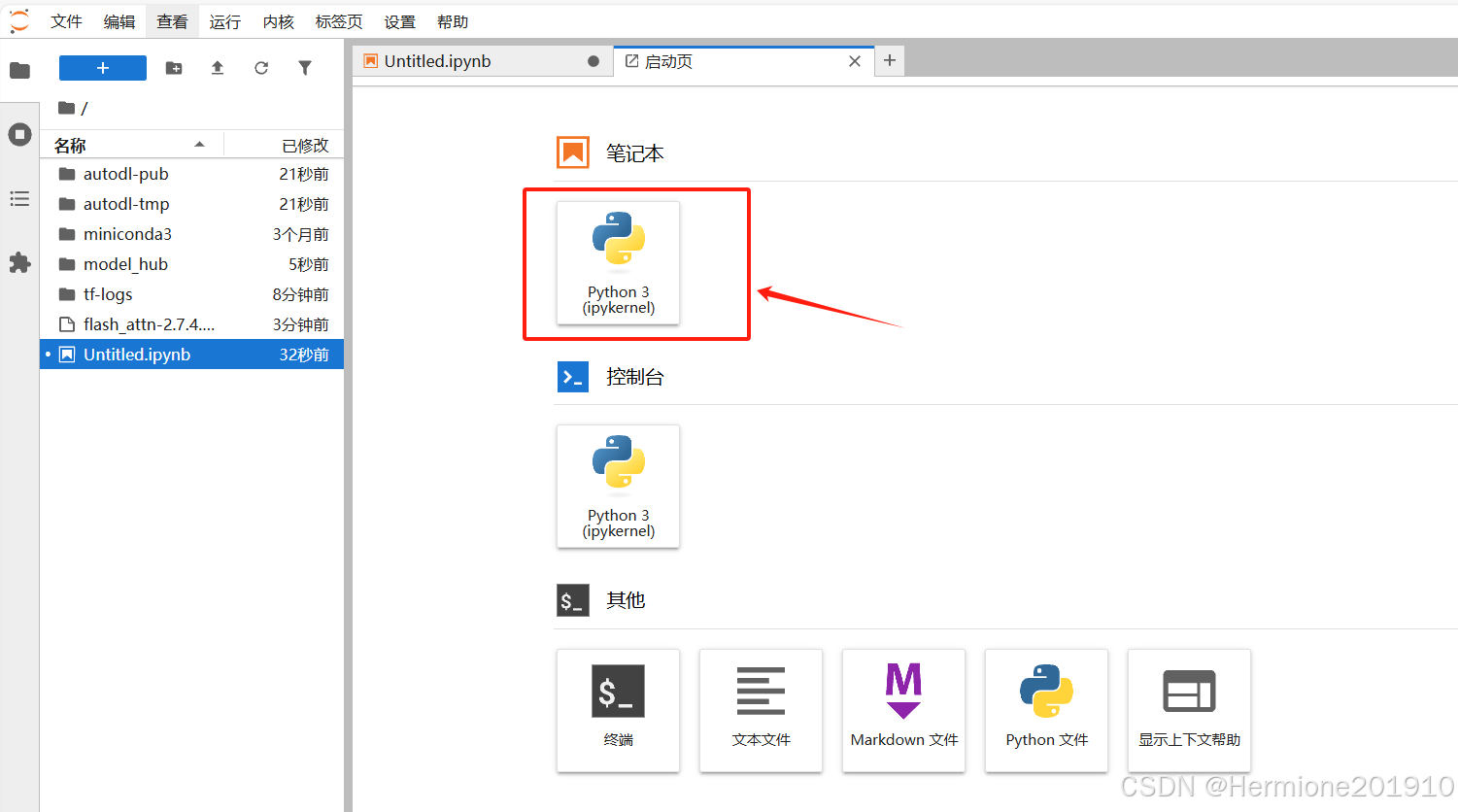Open the 查看 menu
The image size is (1458, 812).
[172, 21]
